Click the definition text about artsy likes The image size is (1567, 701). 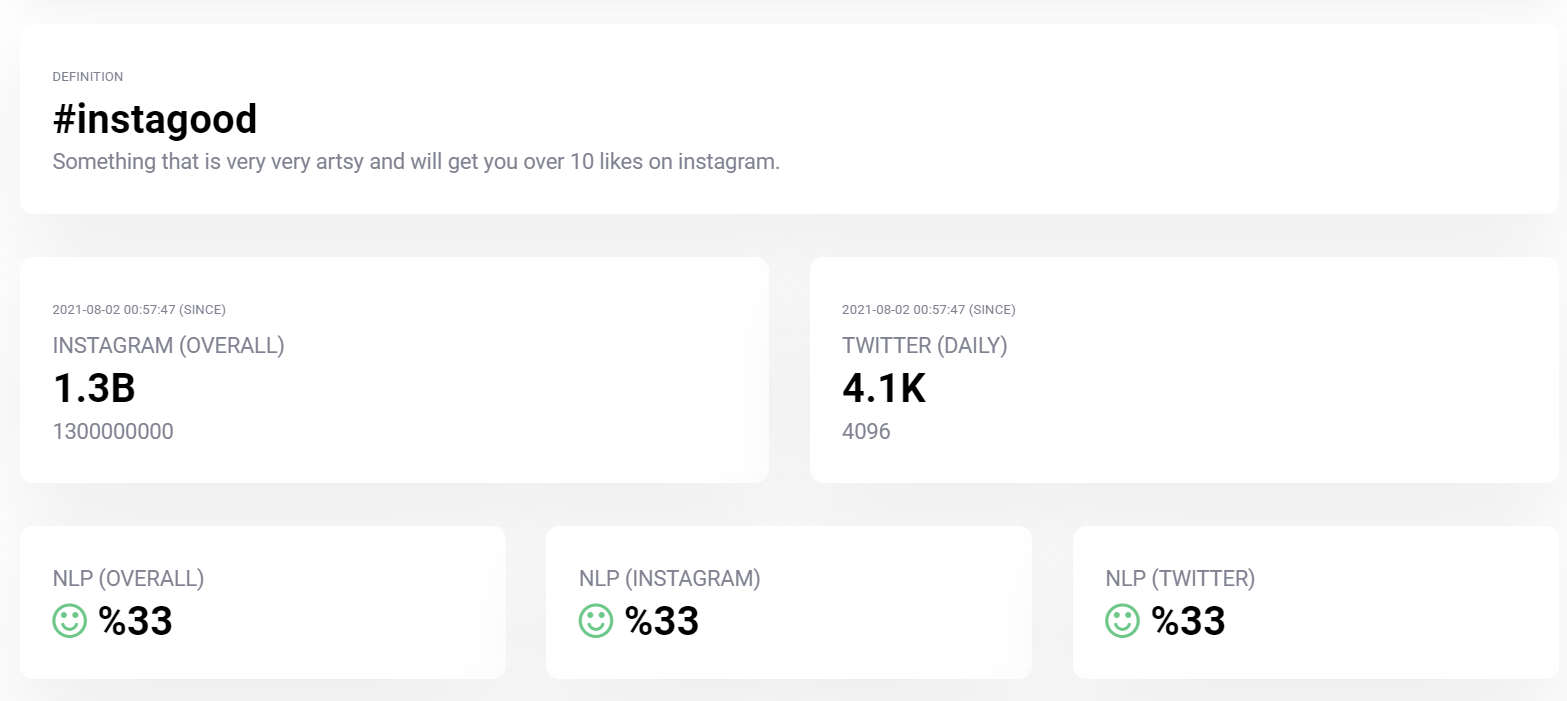click(416, 162)
